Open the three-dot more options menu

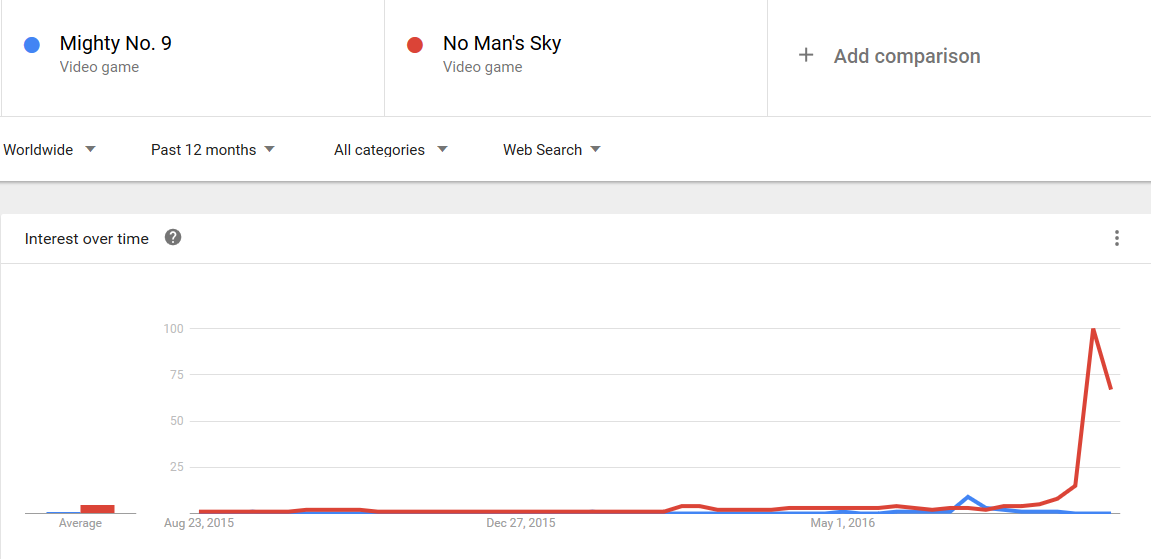click(x=1116, y=238)
